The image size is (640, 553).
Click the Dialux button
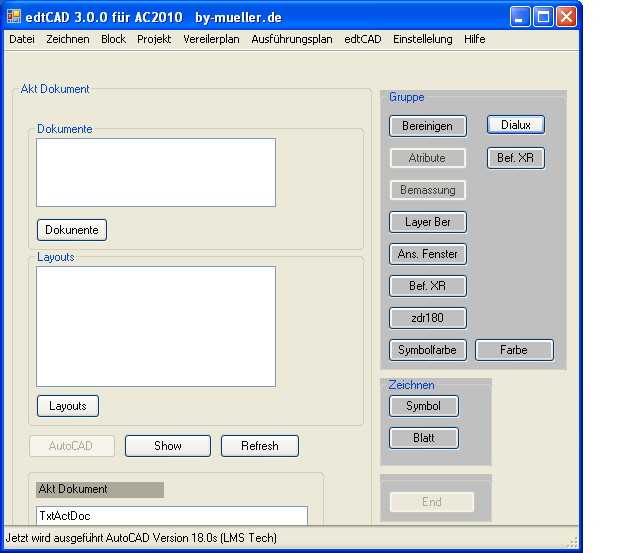coord(516,125)
